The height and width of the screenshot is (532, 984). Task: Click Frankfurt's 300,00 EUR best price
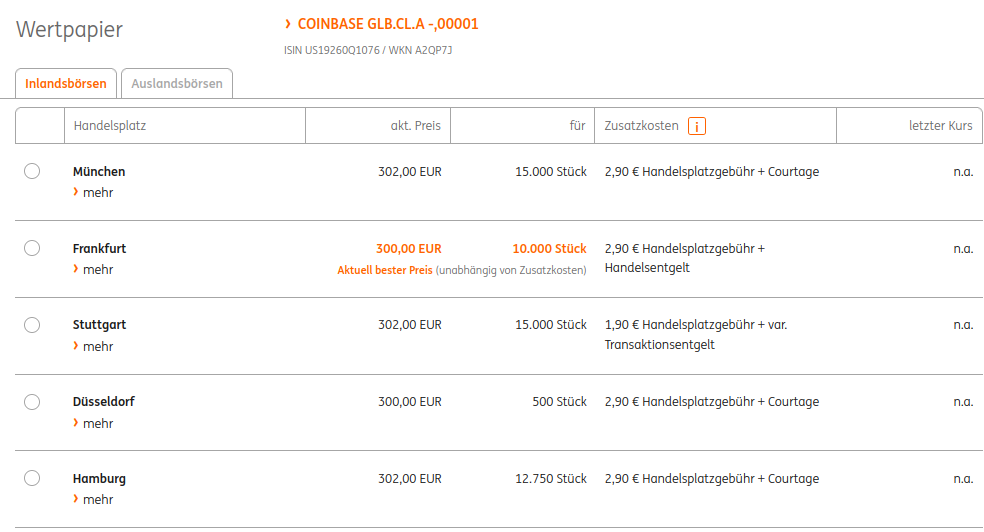coord(408,248)
